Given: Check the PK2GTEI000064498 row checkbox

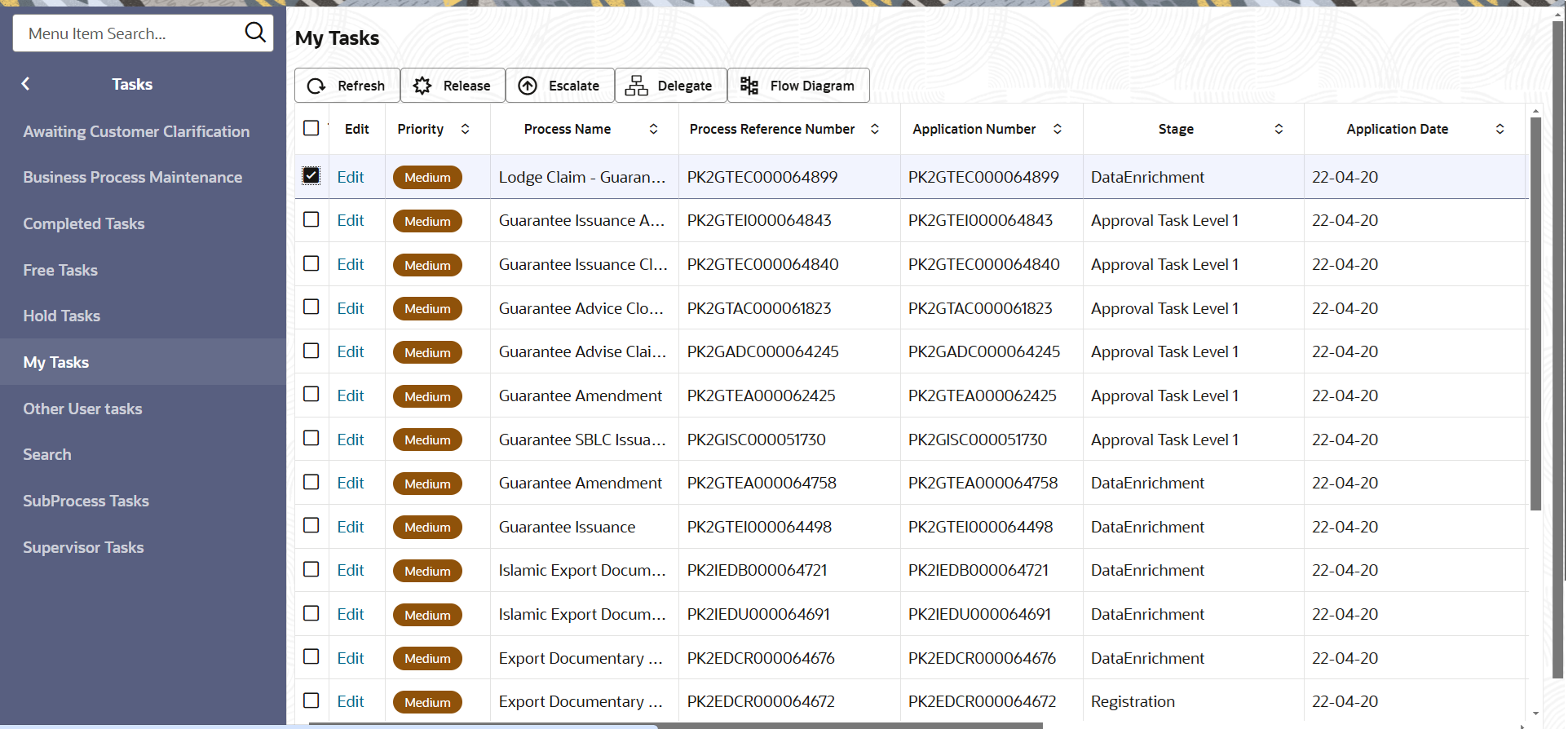Looking at the screenshot, I should 311,525.
